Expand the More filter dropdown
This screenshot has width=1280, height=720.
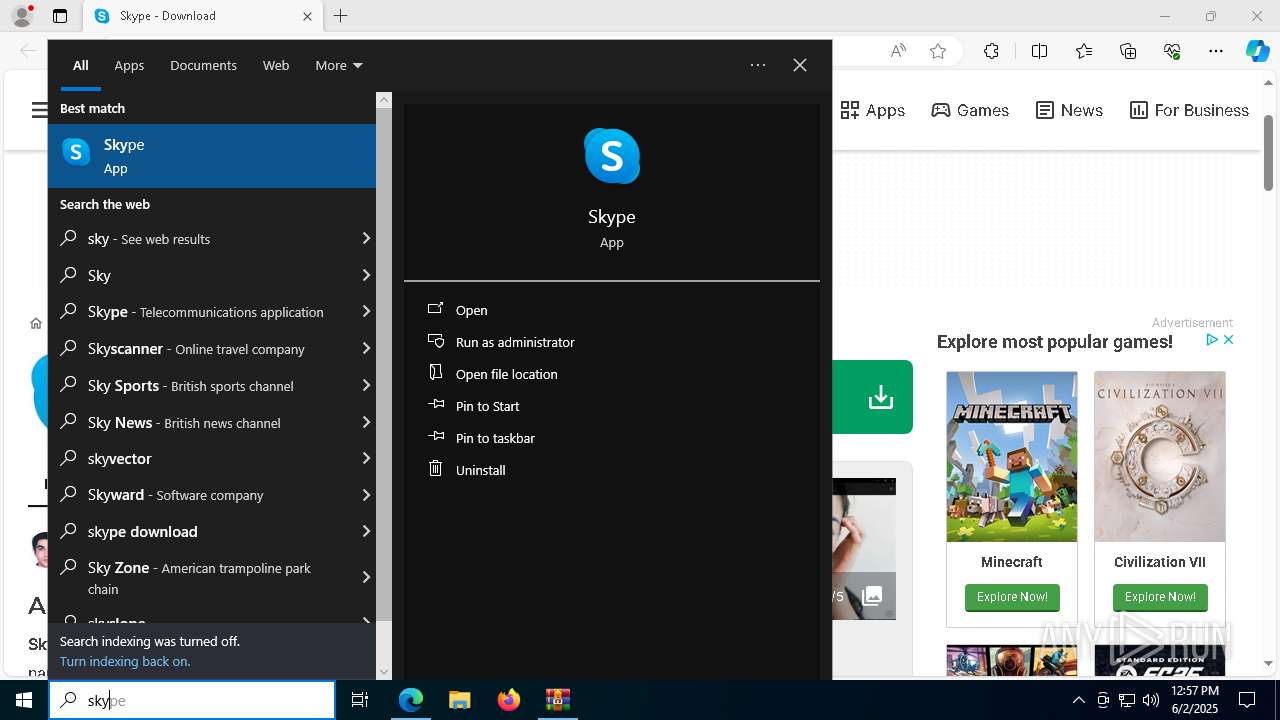339,65
